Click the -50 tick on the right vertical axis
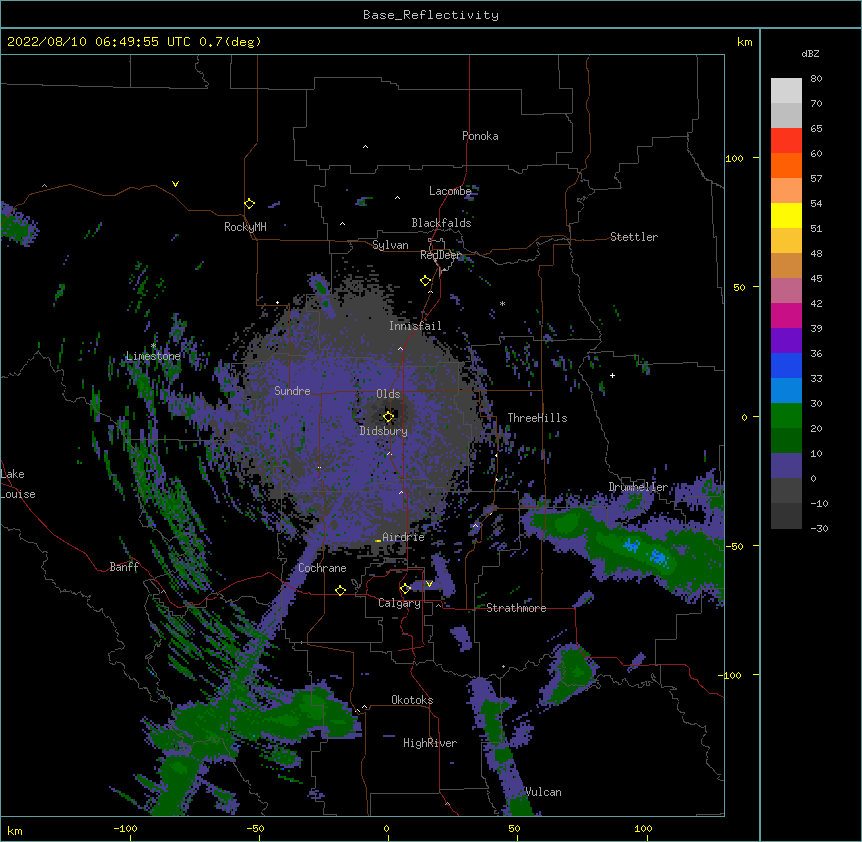This screenshot has height=842, width=862. pyautogui.click(x=734, y=546)
